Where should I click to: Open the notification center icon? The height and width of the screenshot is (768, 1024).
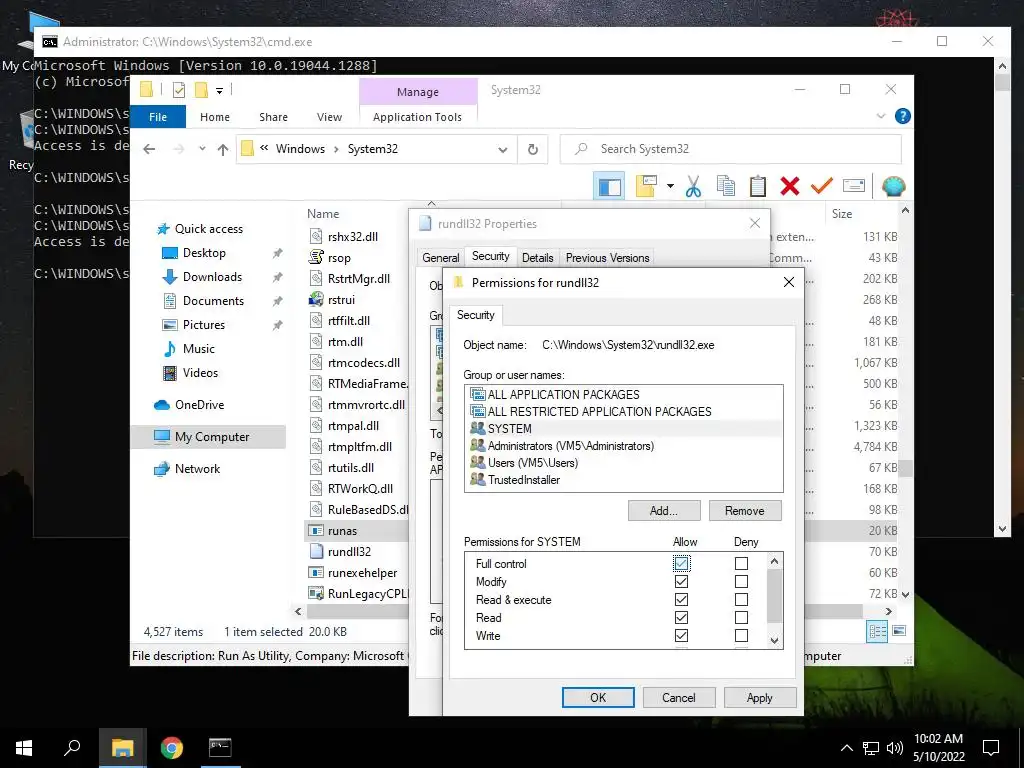tap(991, 748)
